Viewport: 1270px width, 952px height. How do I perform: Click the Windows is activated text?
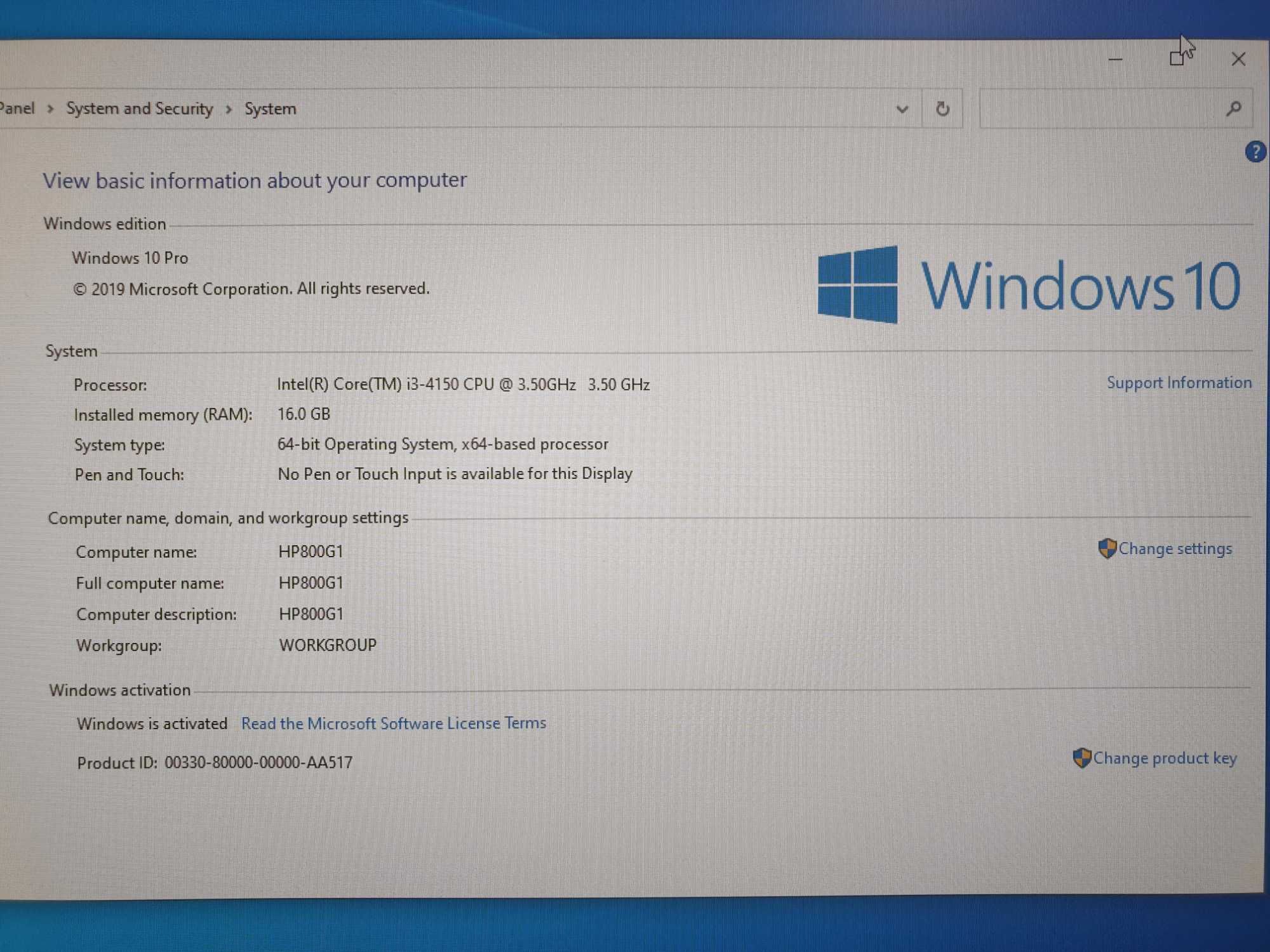point(152,724)
